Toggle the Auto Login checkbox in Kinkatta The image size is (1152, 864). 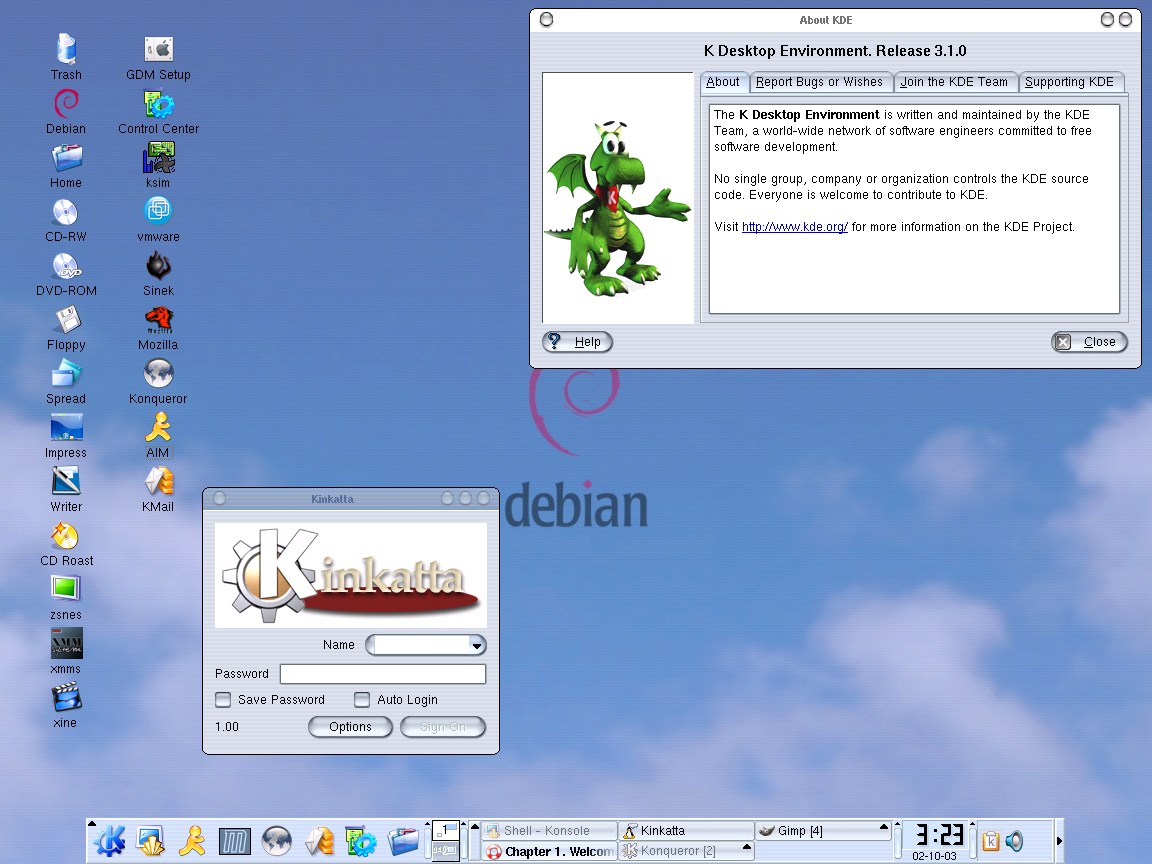[x=361, y=699]
